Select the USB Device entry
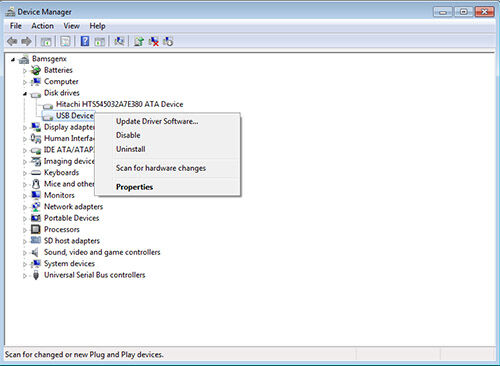The height and width of the screenshot is (366, 500). [x=74, y=116]
